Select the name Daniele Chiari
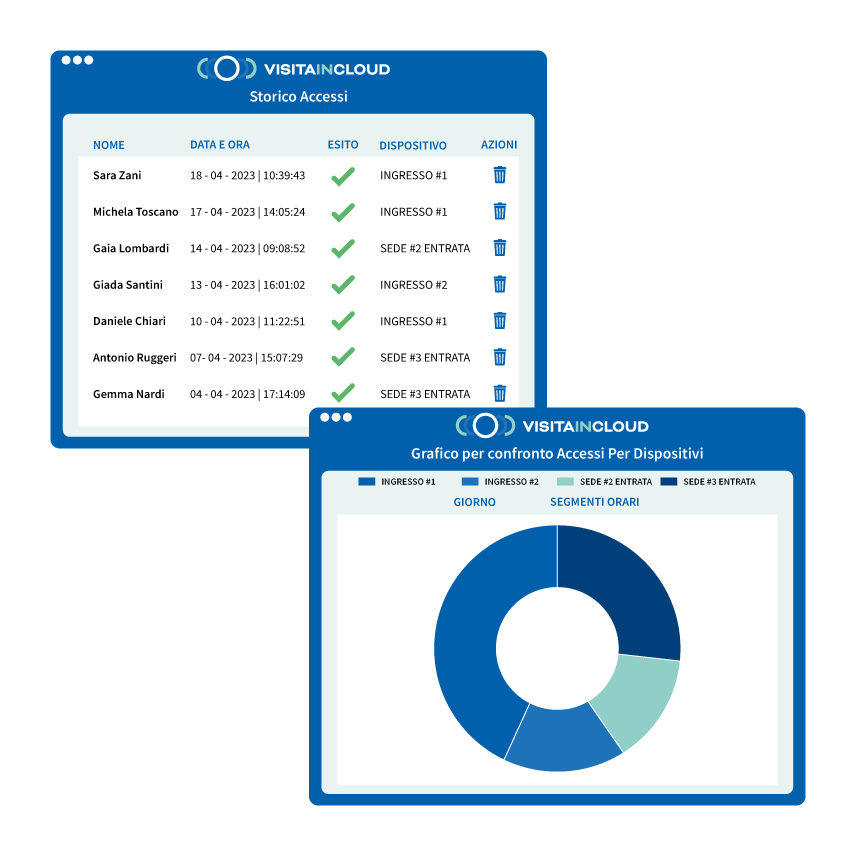 pyautogui.click(x=129, y=321)
